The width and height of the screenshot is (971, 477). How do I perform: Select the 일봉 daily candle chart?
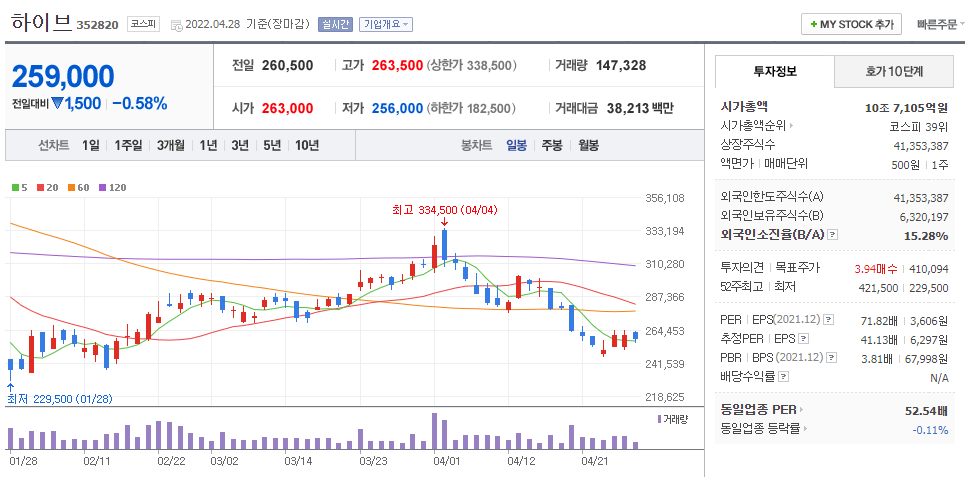(516, 146)
